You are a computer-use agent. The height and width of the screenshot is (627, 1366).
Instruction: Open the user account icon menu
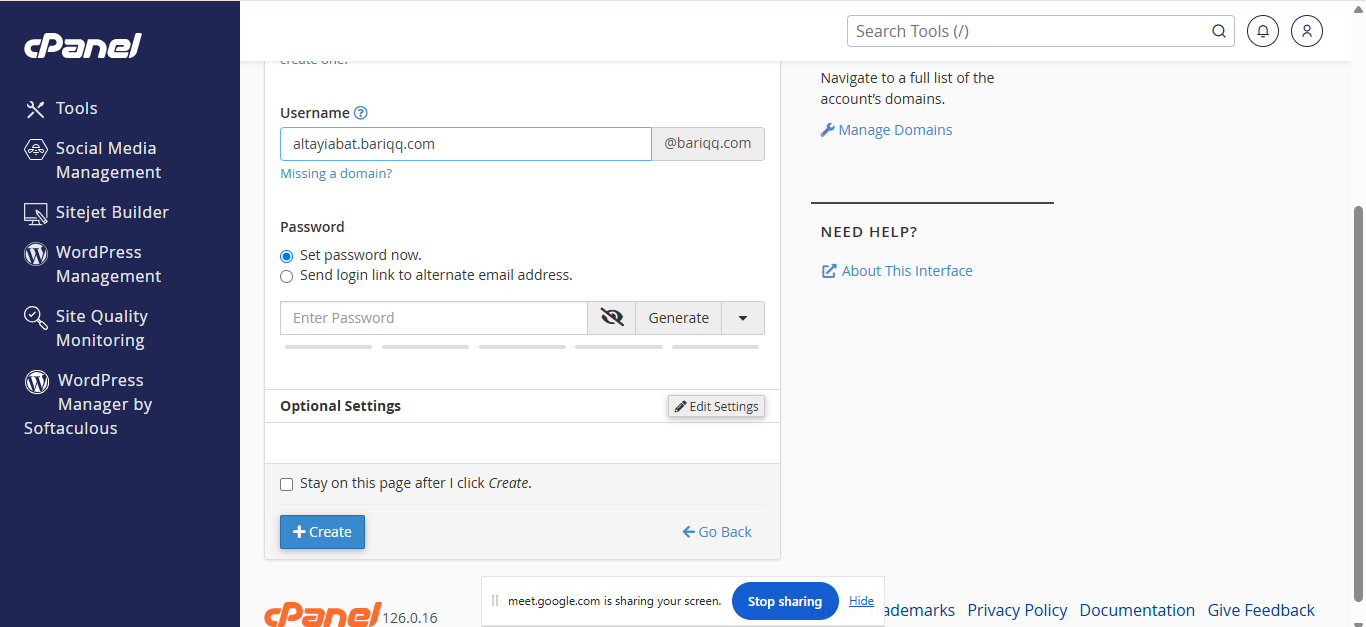[x=1307, y=31]
